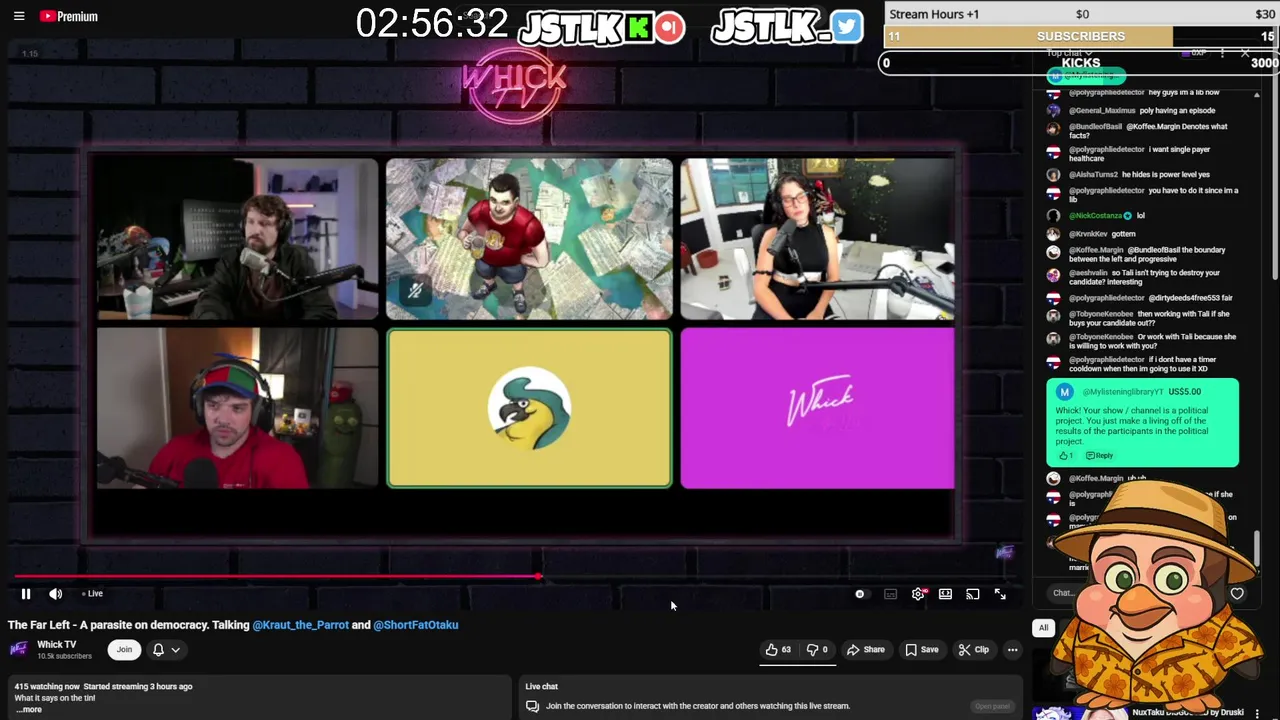1280x720 pixels.
Task: Select bearded man webcam tile
Action: 237,239
